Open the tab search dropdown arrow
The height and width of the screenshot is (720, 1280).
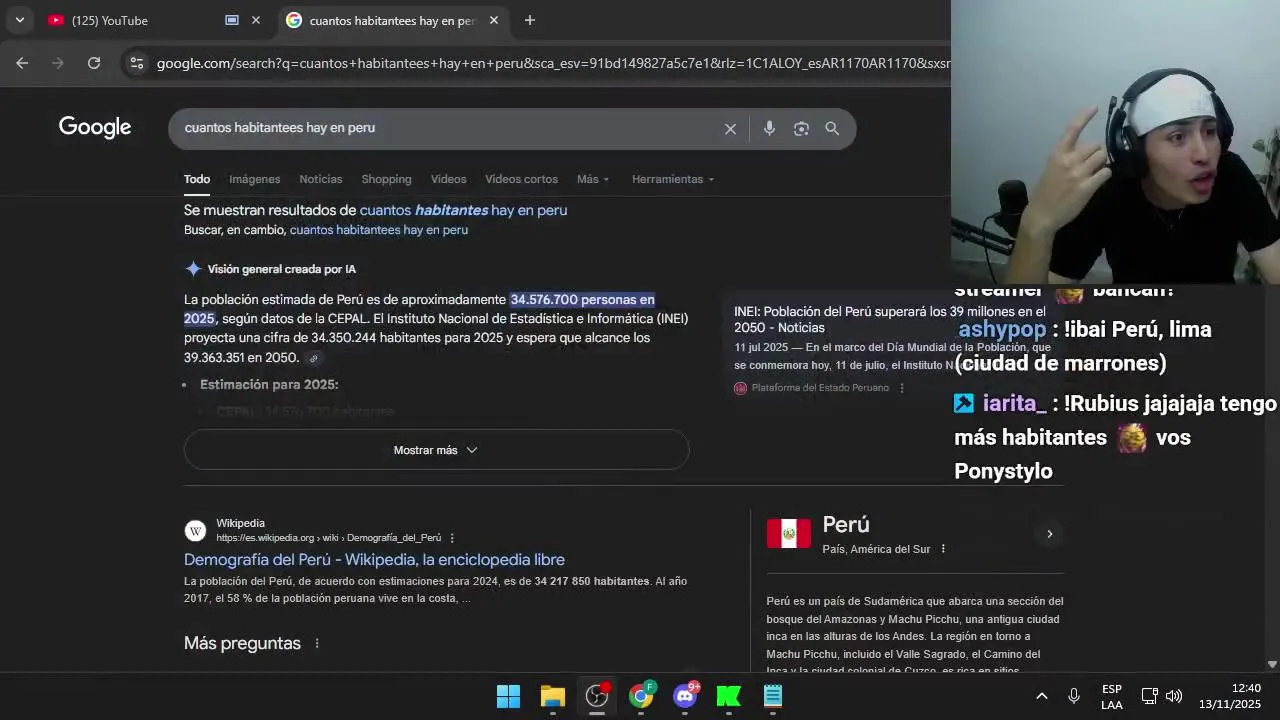click(19, 20)
